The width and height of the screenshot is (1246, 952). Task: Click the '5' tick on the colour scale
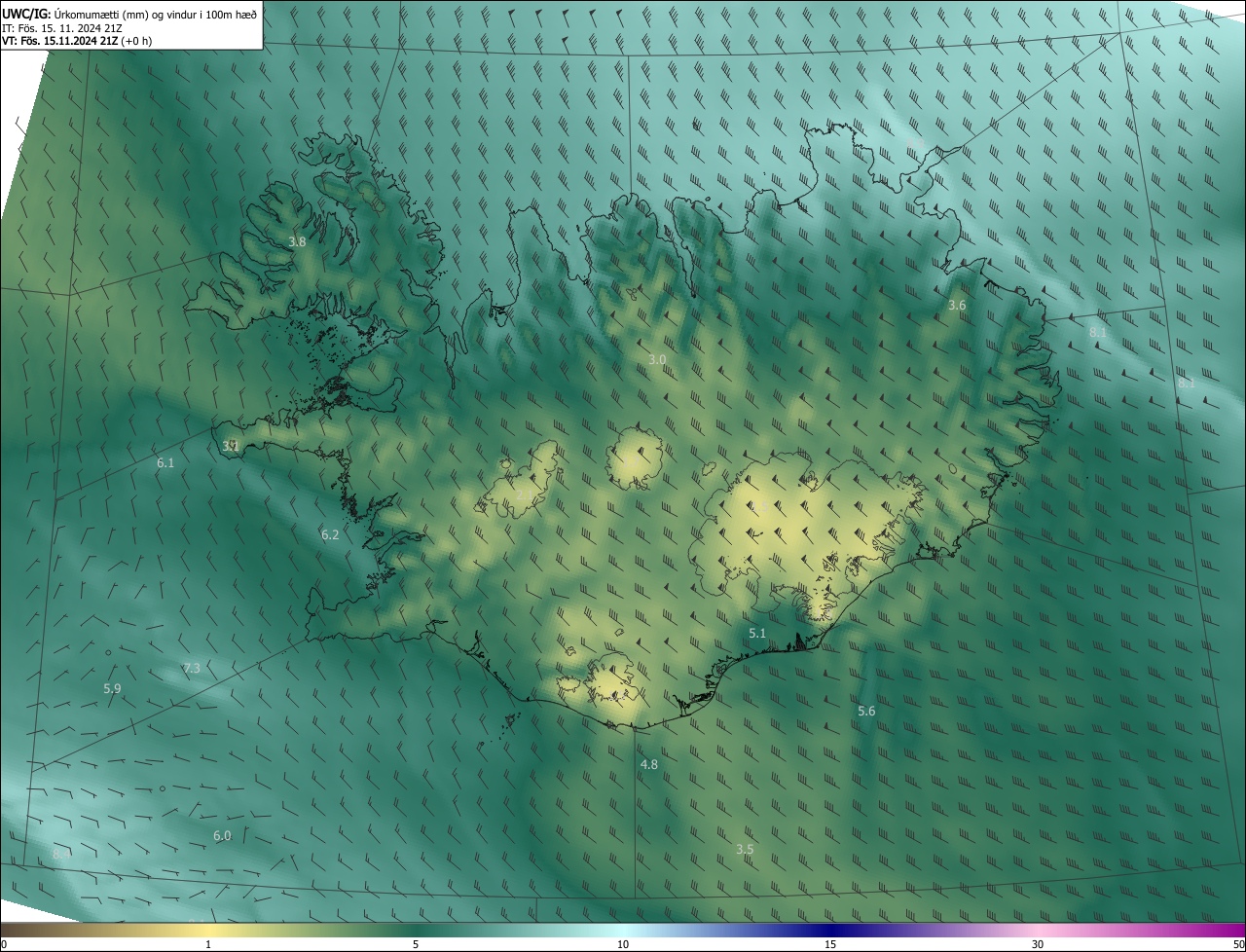click(x=416, y=945)
